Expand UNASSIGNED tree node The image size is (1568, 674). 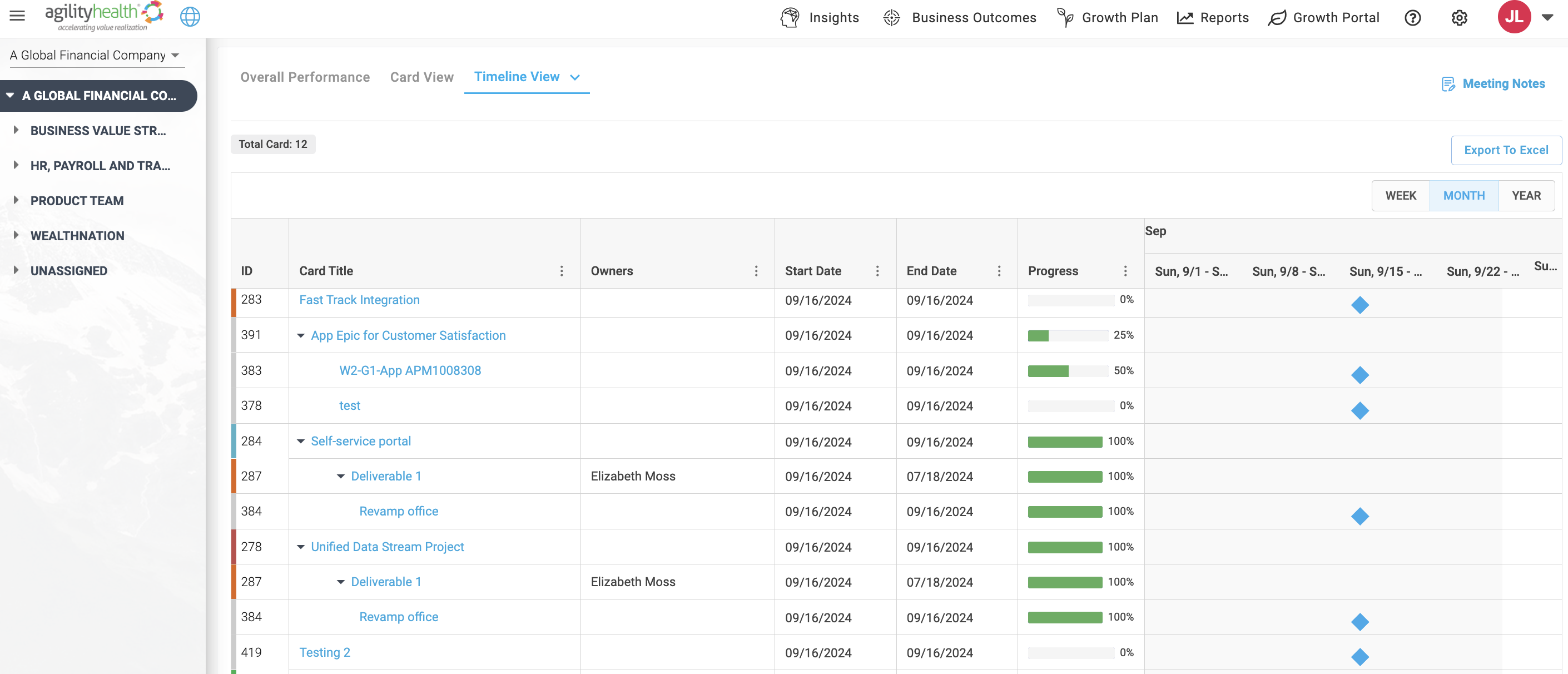(x=16, y=270)
